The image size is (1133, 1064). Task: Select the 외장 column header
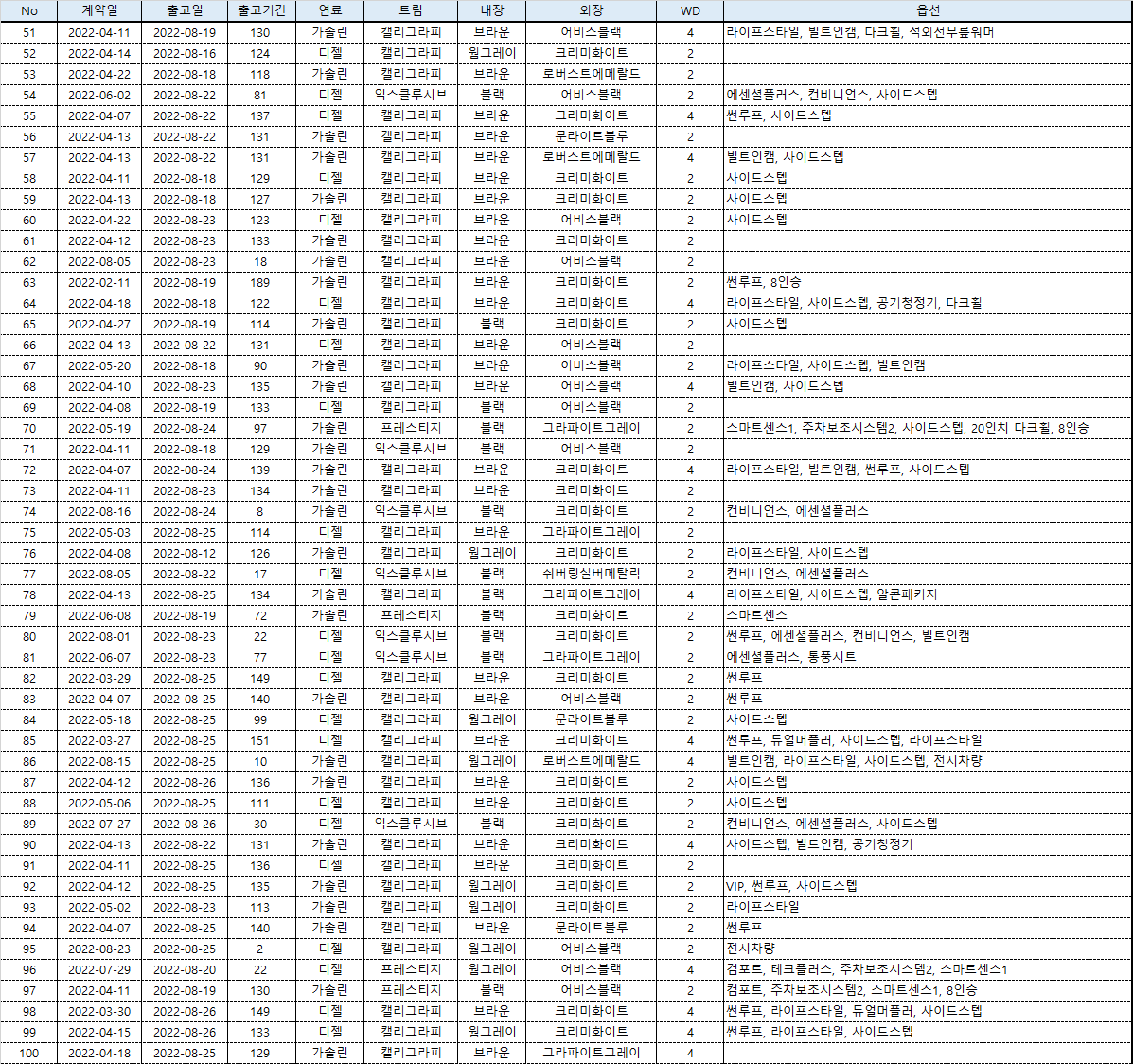click(x=591, y=10)
